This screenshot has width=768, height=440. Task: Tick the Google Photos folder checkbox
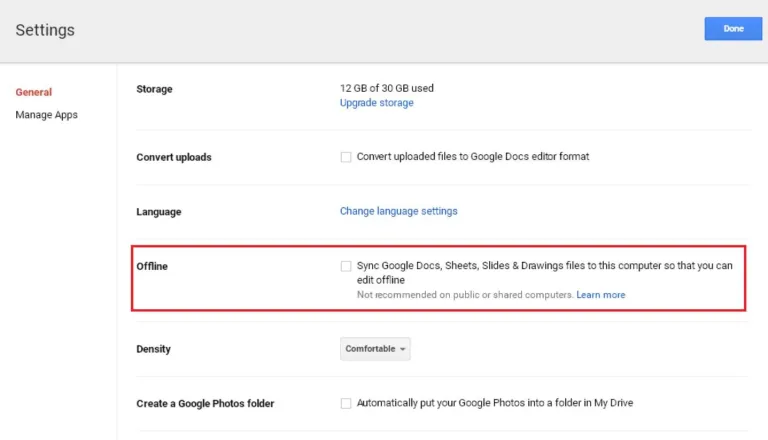[346, 403]
